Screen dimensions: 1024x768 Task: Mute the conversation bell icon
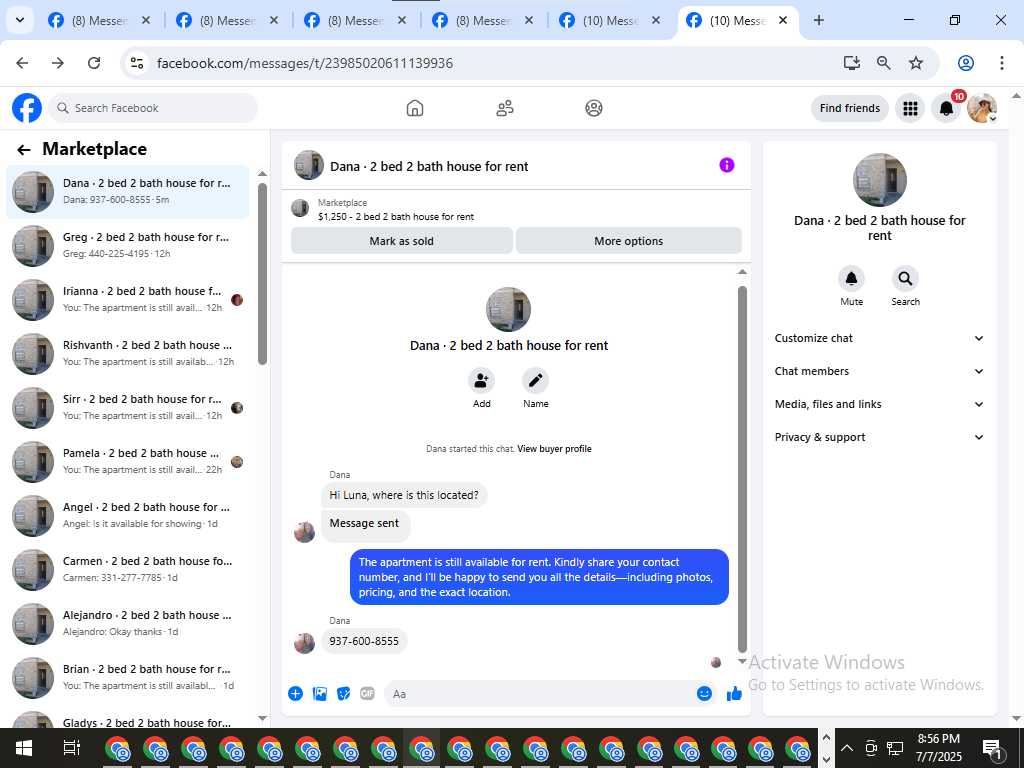coord(852,279)
